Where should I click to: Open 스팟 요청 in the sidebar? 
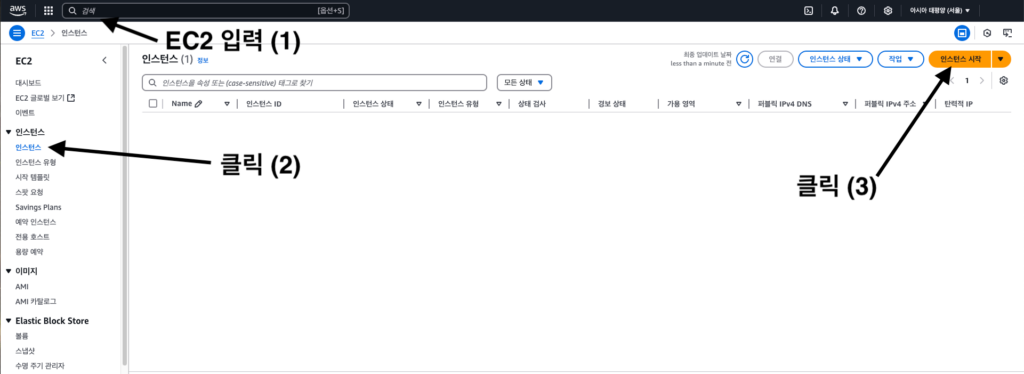[x=29, y=192]
